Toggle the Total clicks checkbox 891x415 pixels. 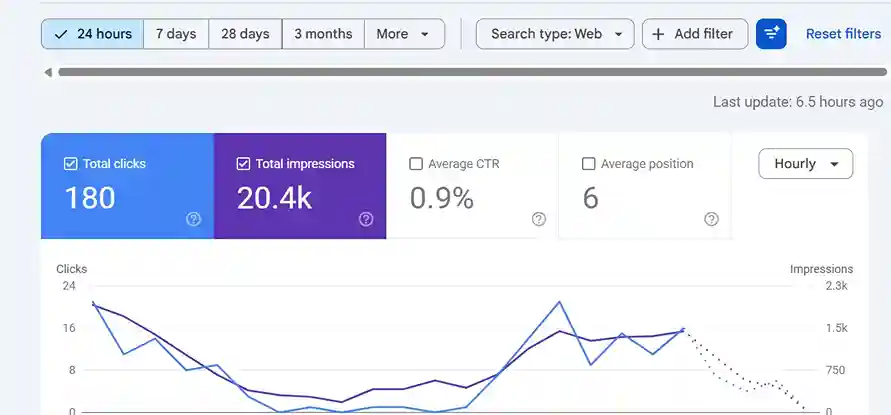point(70,164)
